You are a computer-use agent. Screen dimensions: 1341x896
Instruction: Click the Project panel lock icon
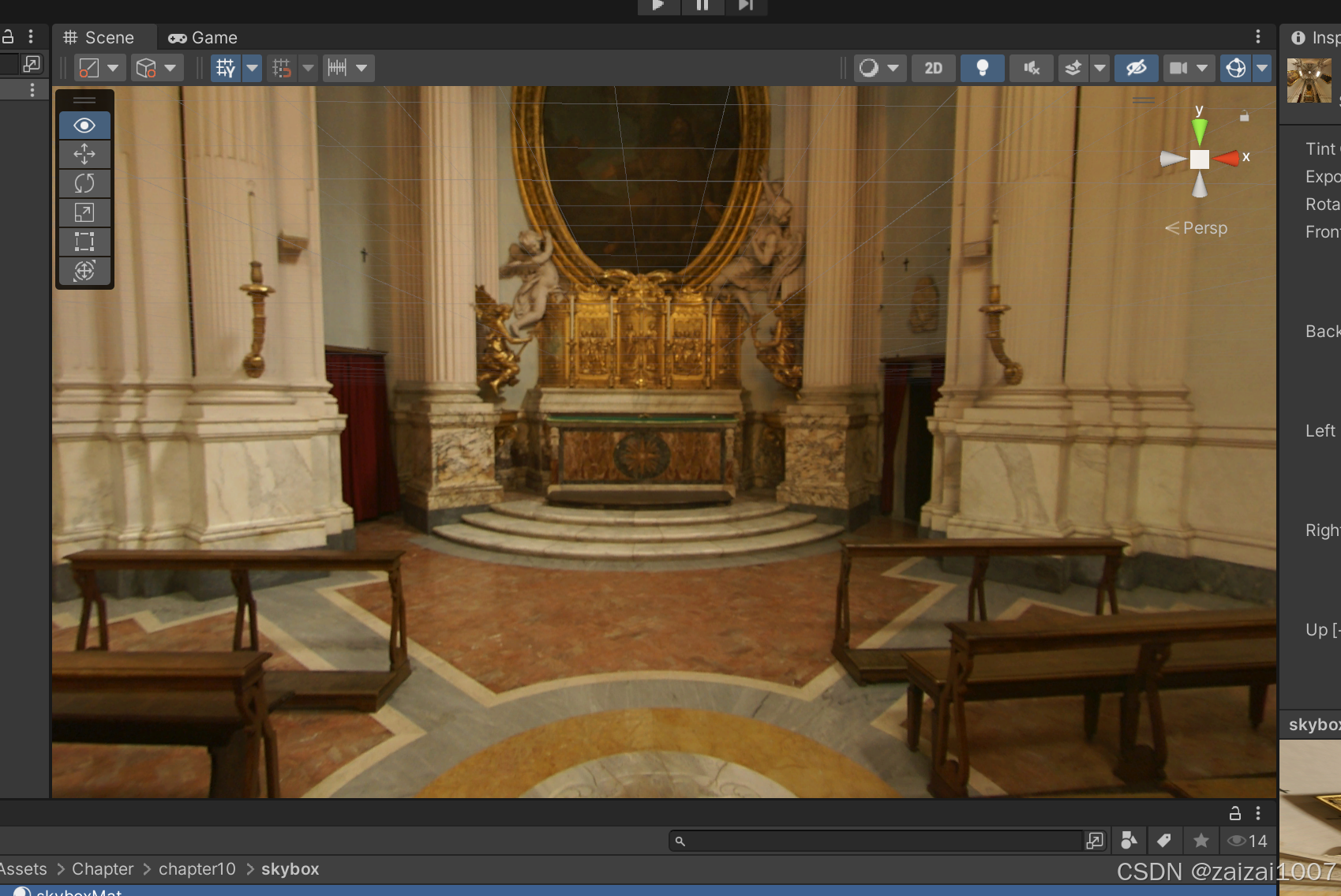click(x=1235, y=813)
